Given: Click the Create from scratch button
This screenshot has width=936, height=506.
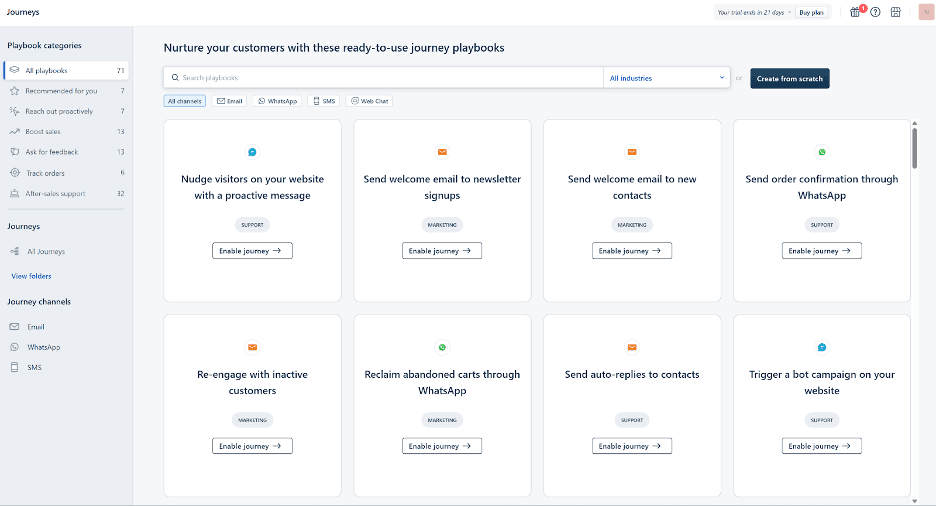Looking at the screenshot, I should [789, 78].
